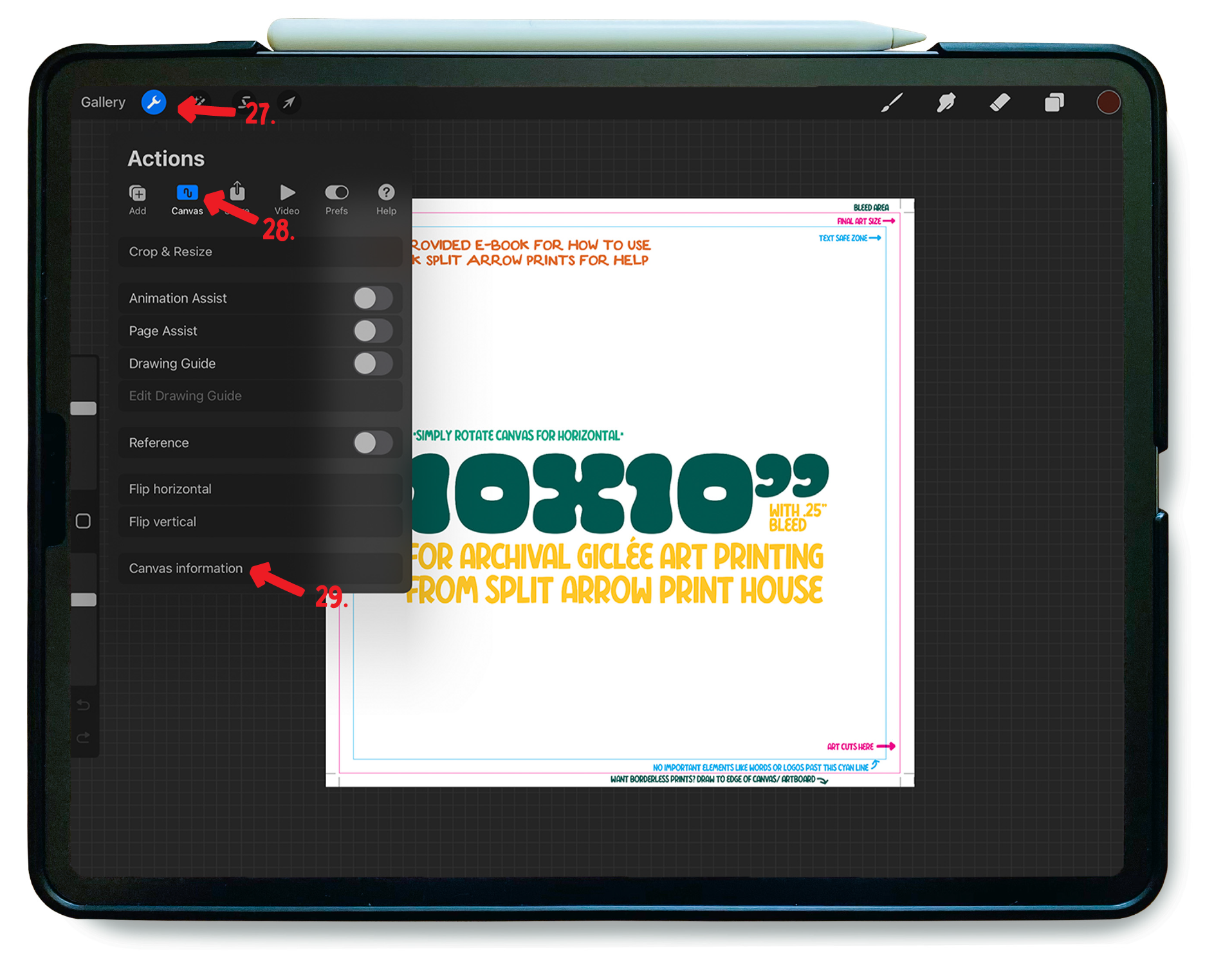
Task: Choose Flip horizontal
Action: 261,489
